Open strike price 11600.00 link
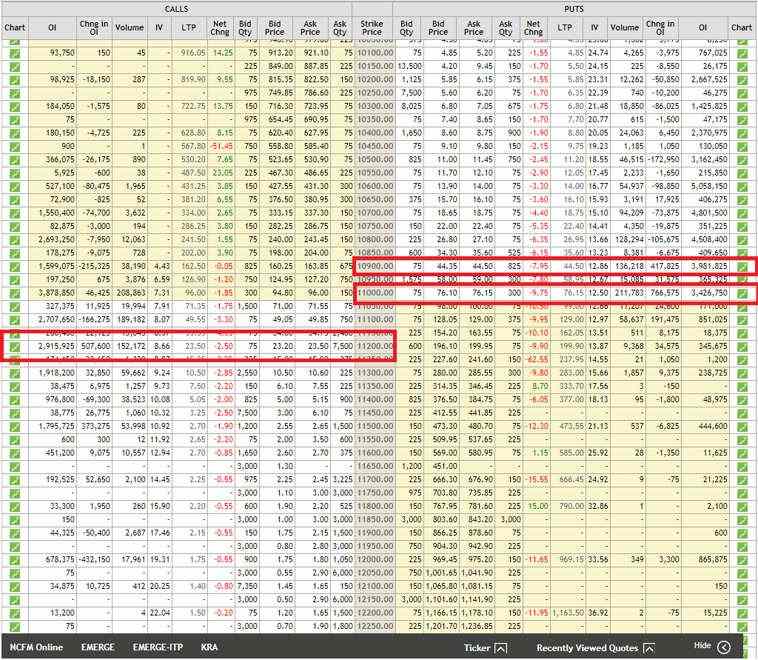The height and width of the screenshot is (660, 758). pyautogui.click(x=375, y=453)
